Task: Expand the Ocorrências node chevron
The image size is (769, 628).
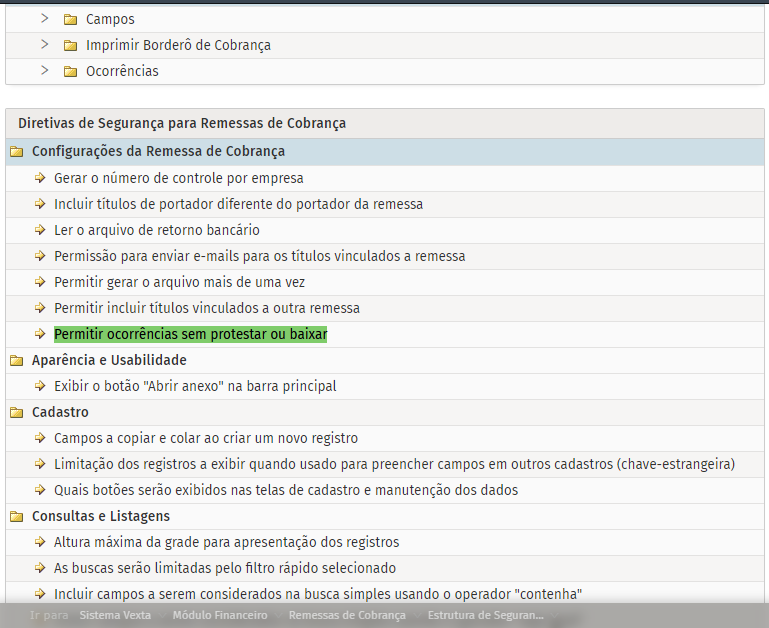Action: click(44, 70)
